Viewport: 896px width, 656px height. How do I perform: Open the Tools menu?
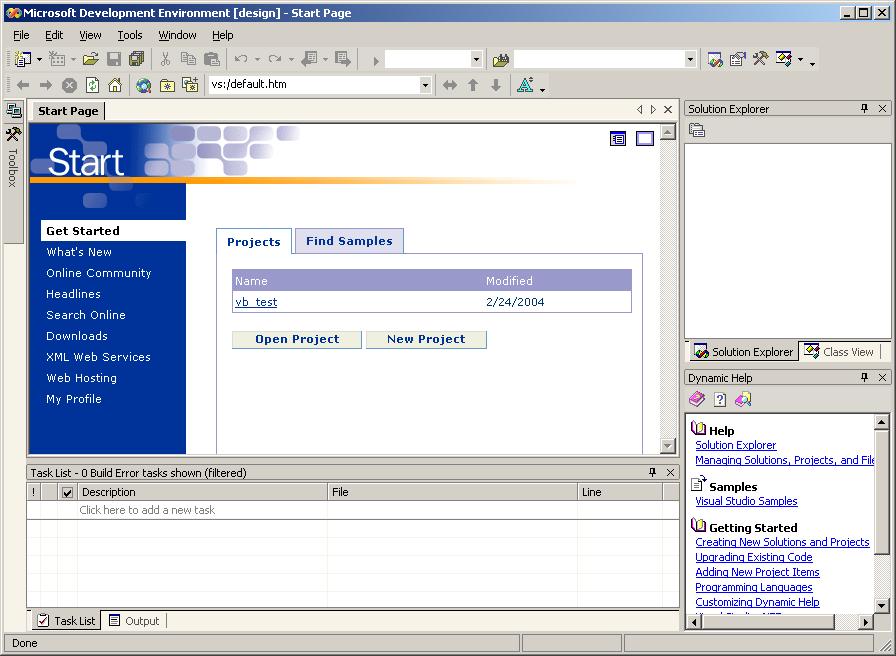130,35
